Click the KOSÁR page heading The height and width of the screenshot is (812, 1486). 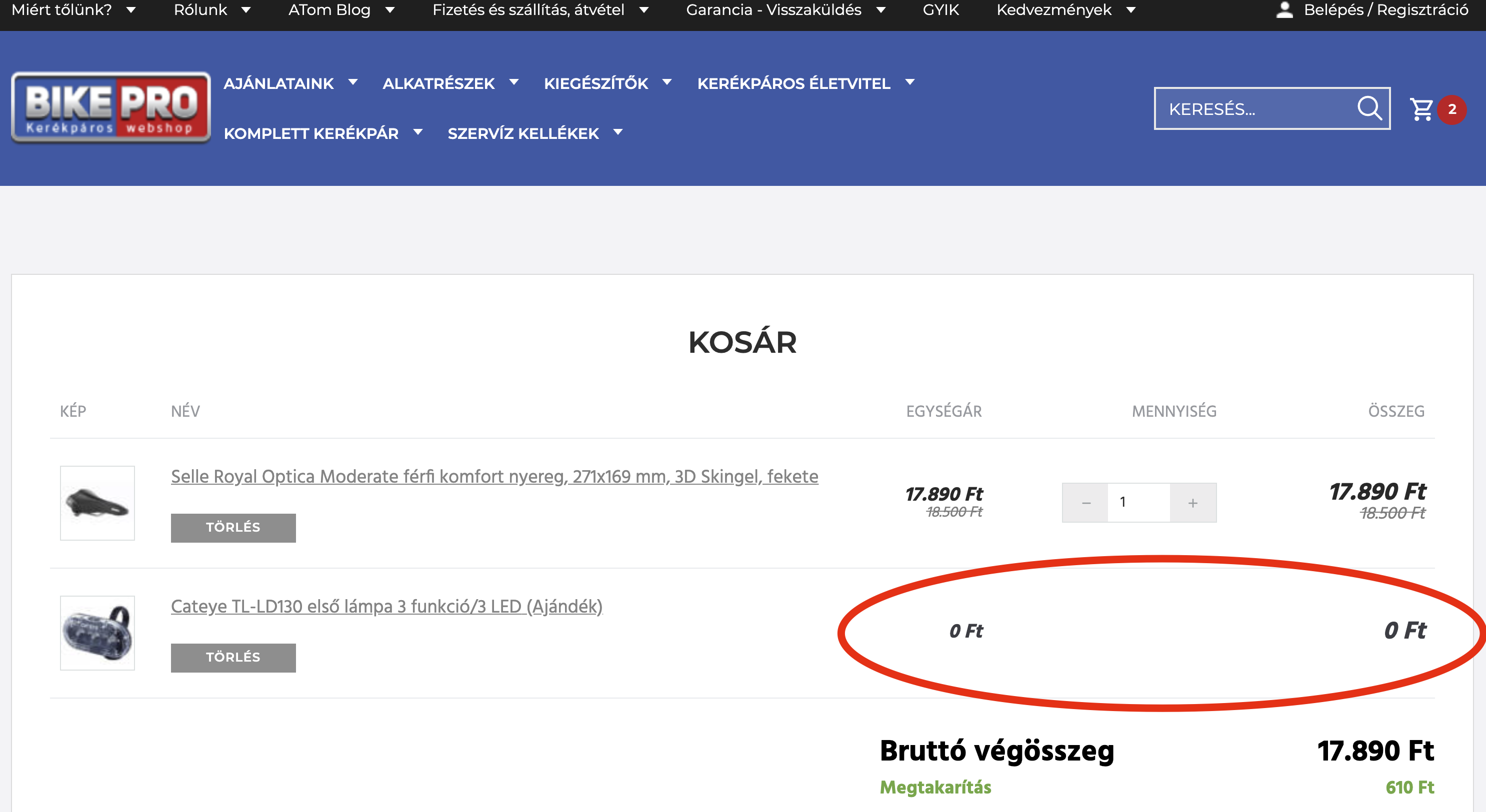(742, 342)
